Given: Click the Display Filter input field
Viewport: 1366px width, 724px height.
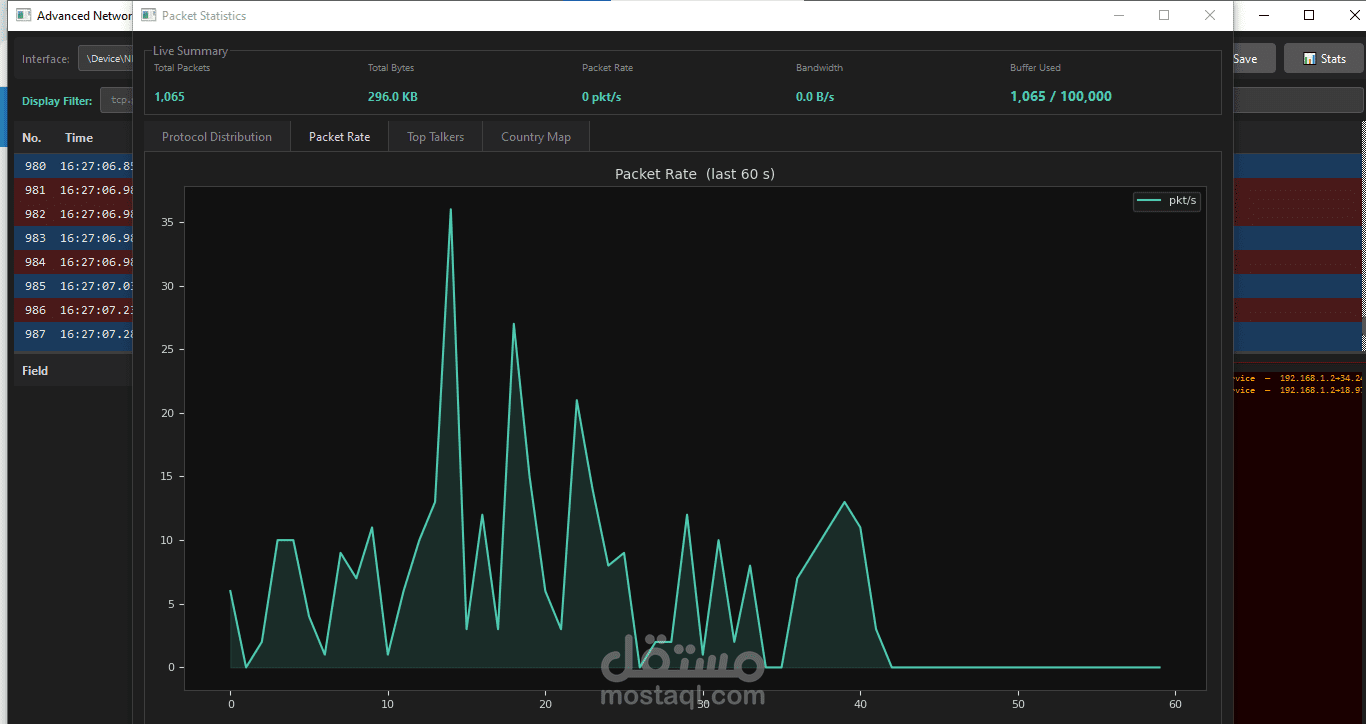Looking at the screenshot, I should [x=116, y=100].
